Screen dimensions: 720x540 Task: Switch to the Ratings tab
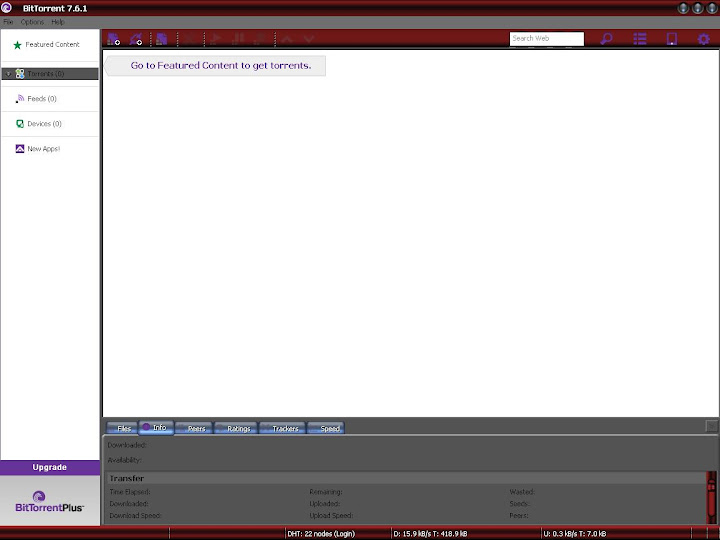click(236, 428)
